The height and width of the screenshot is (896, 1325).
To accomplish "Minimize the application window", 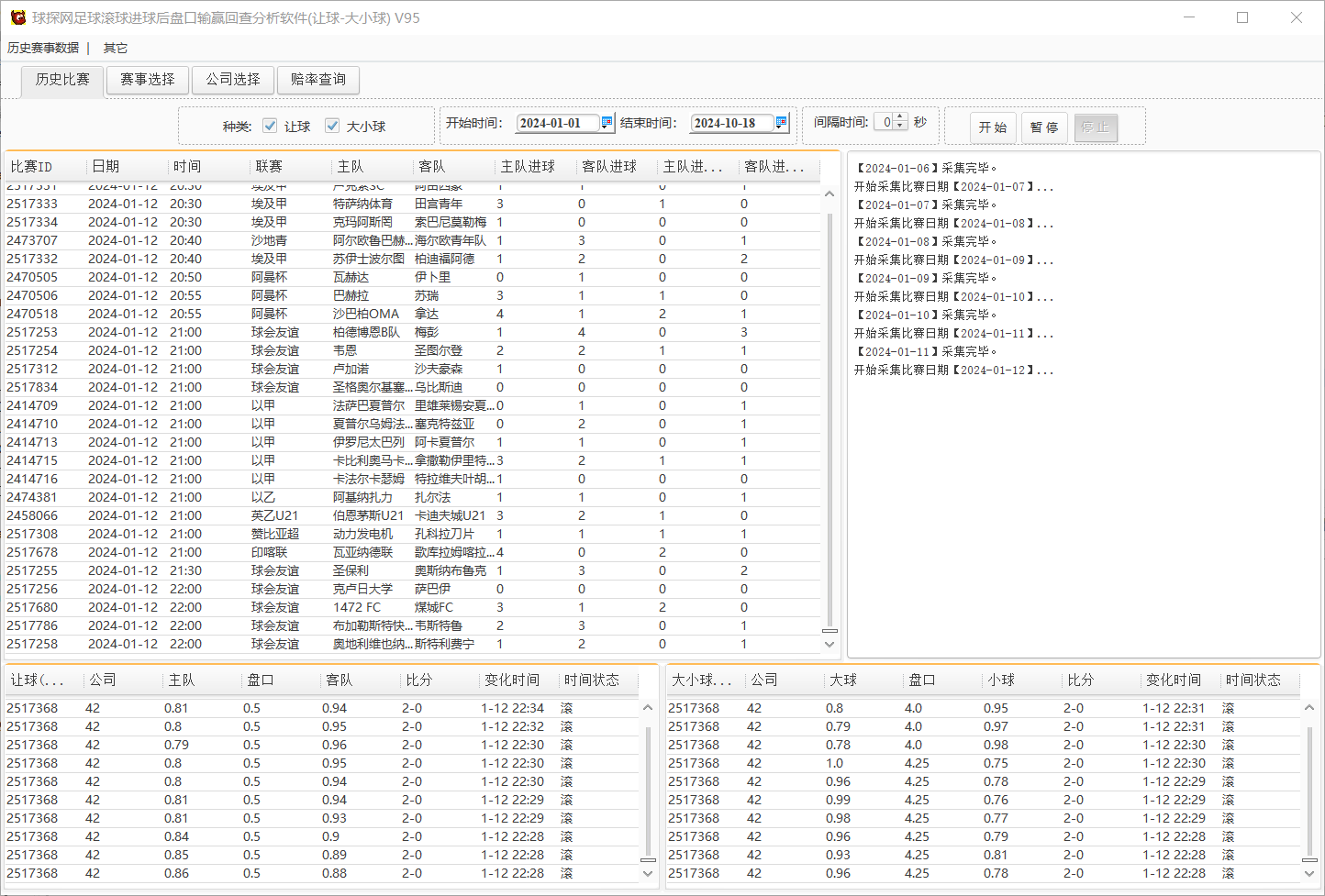I will click(x=1189, y=17).
